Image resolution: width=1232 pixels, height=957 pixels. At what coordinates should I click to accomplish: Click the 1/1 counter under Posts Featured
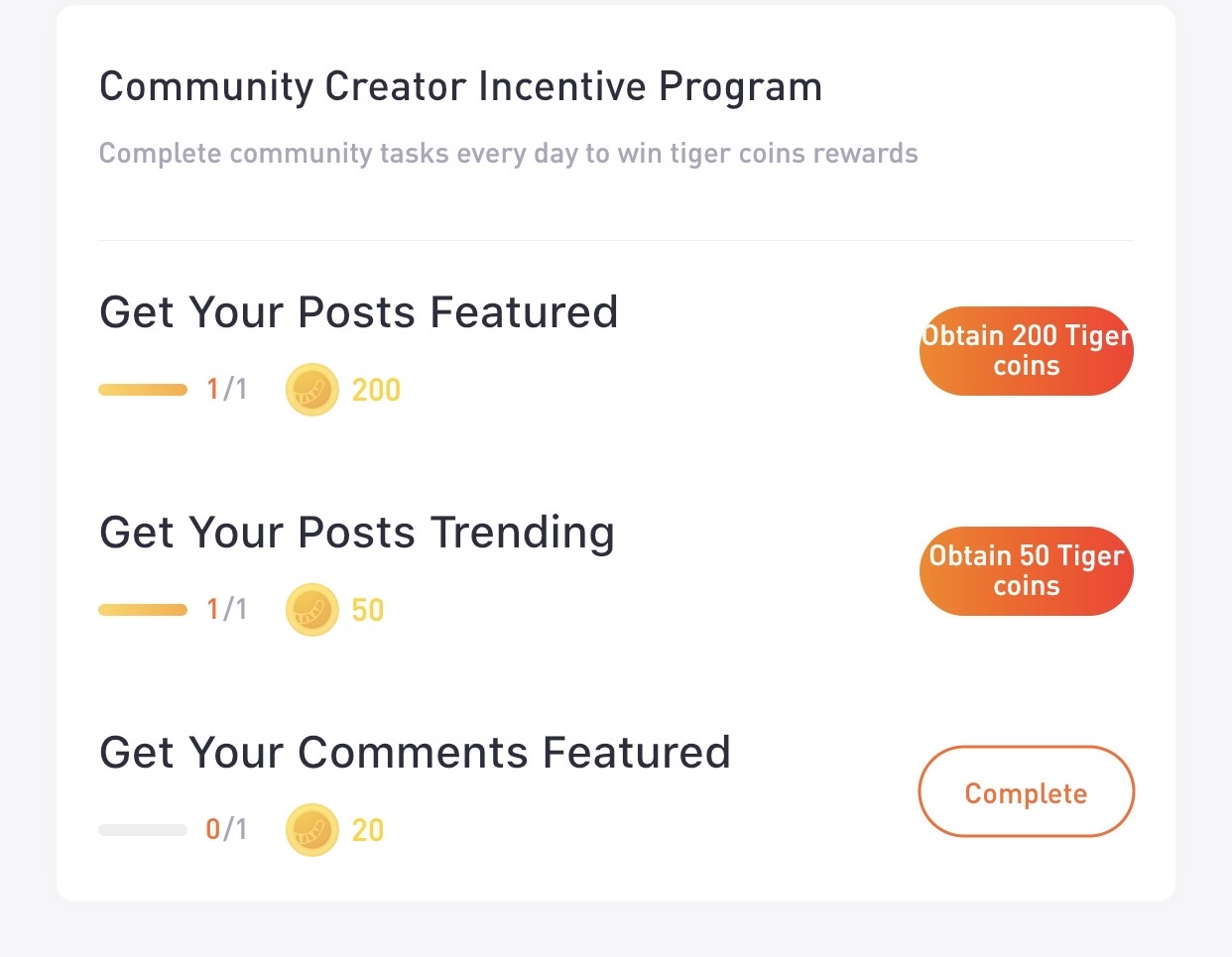point(226,390)
